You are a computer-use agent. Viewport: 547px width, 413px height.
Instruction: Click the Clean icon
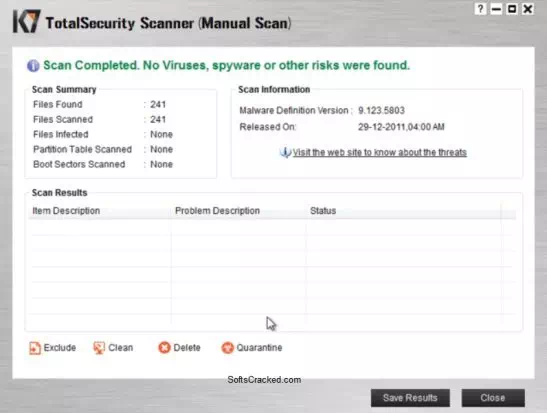pos(99,348)
